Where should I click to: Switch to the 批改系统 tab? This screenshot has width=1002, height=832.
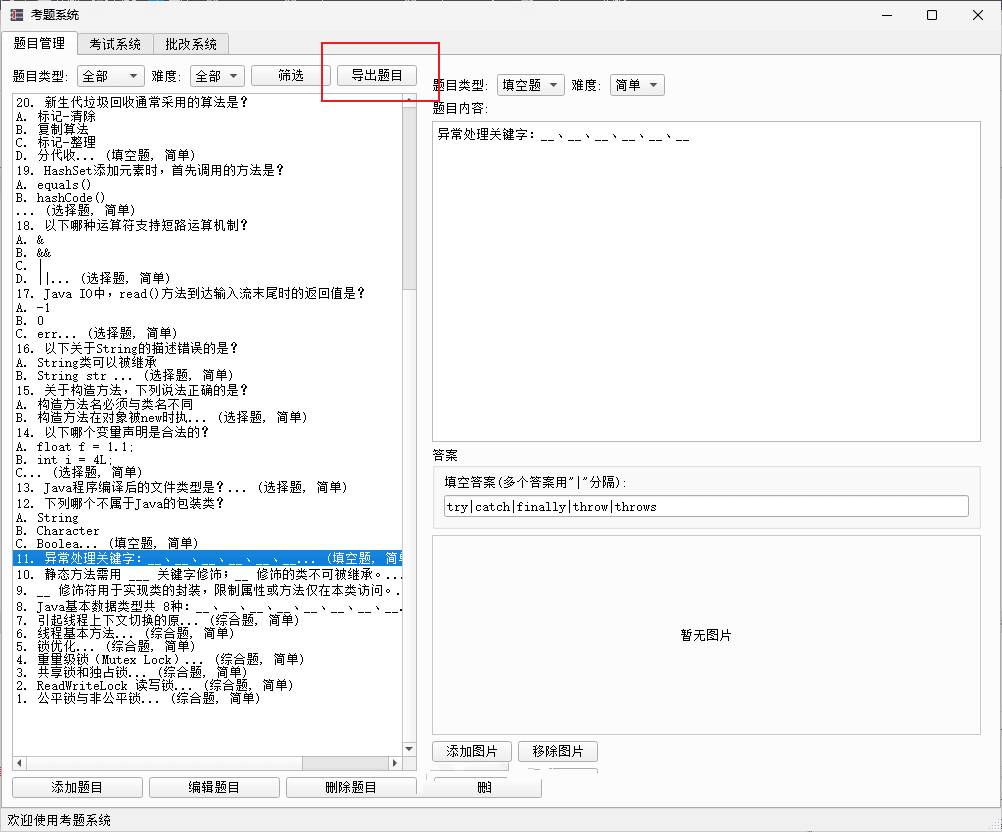click(x=190, y=44)
